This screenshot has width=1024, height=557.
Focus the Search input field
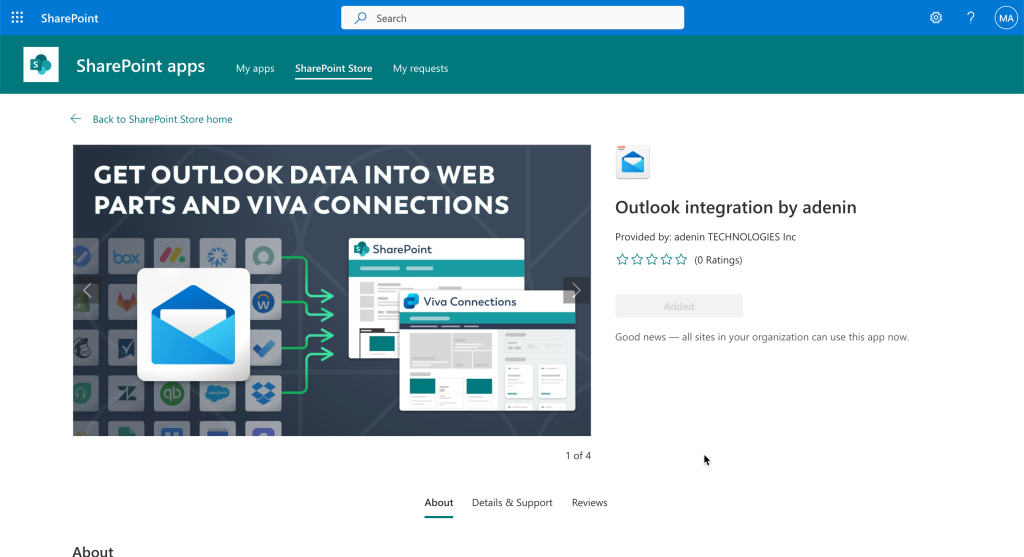tap(513, 18)
